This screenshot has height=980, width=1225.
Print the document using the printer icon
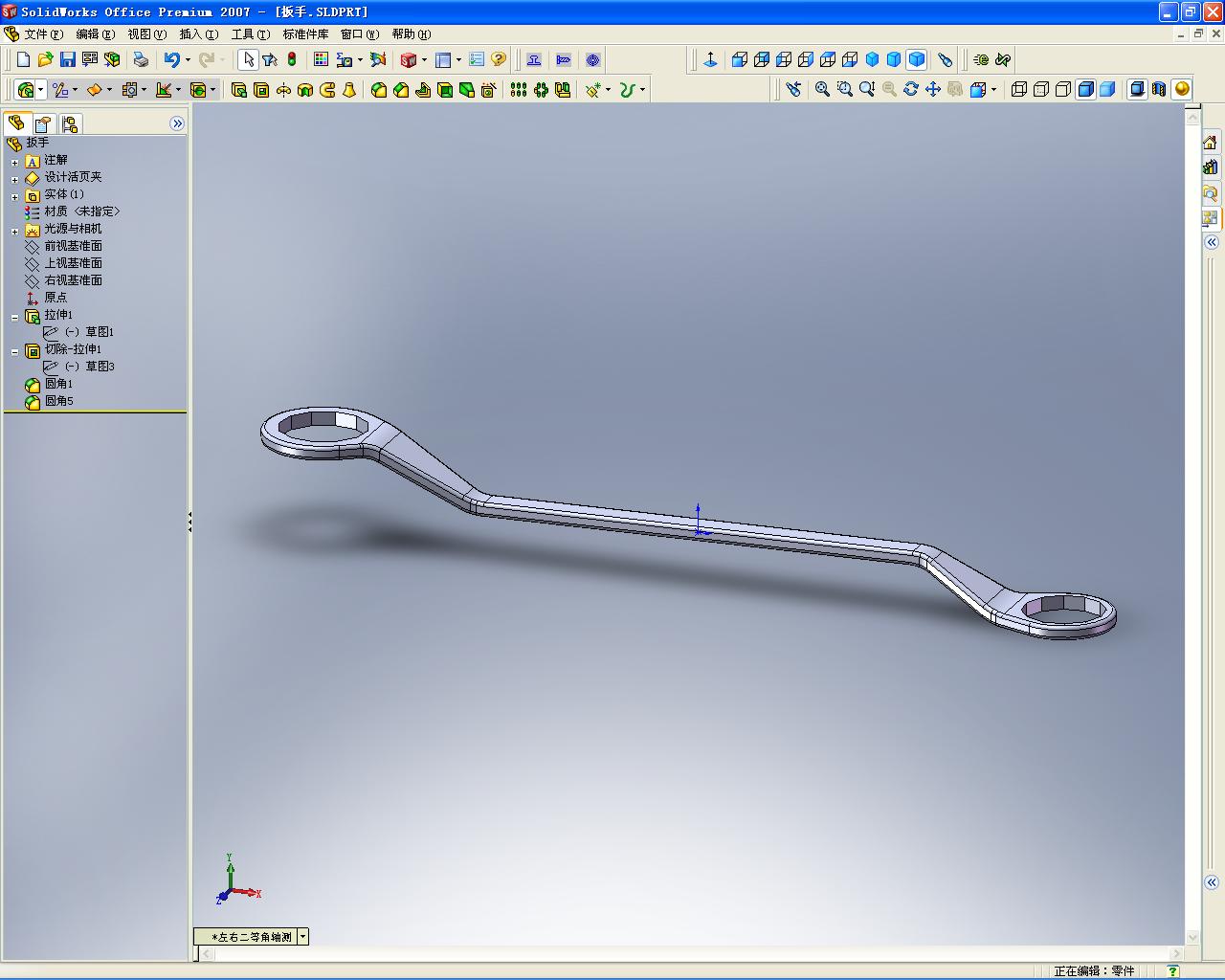click(141, 59)
